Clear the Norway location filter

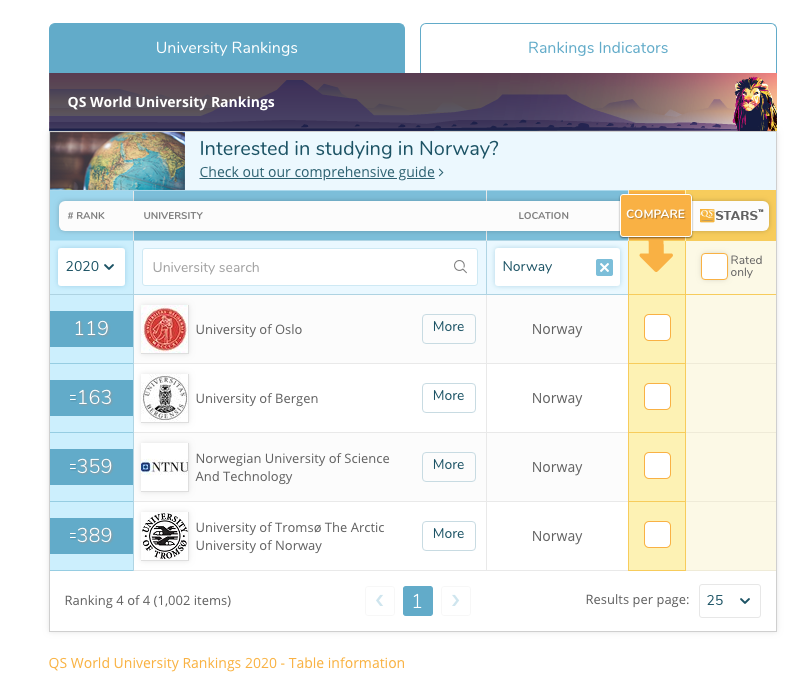[604, 267]
